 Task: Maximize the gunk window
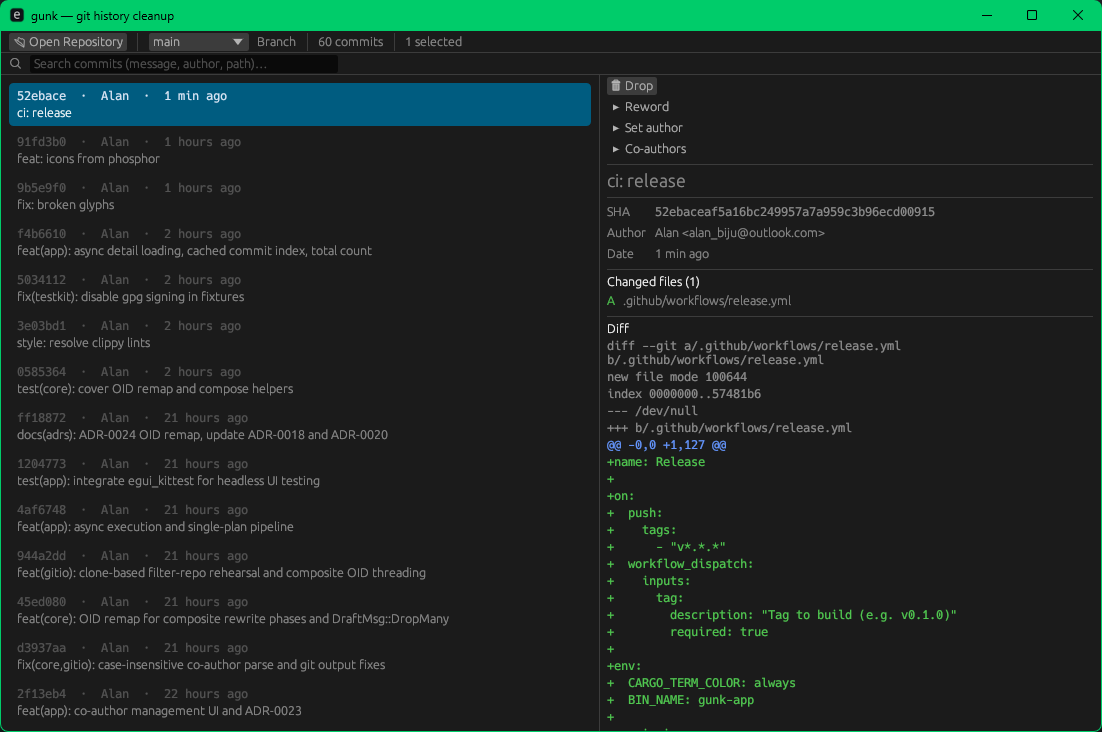coord(1032,15)
